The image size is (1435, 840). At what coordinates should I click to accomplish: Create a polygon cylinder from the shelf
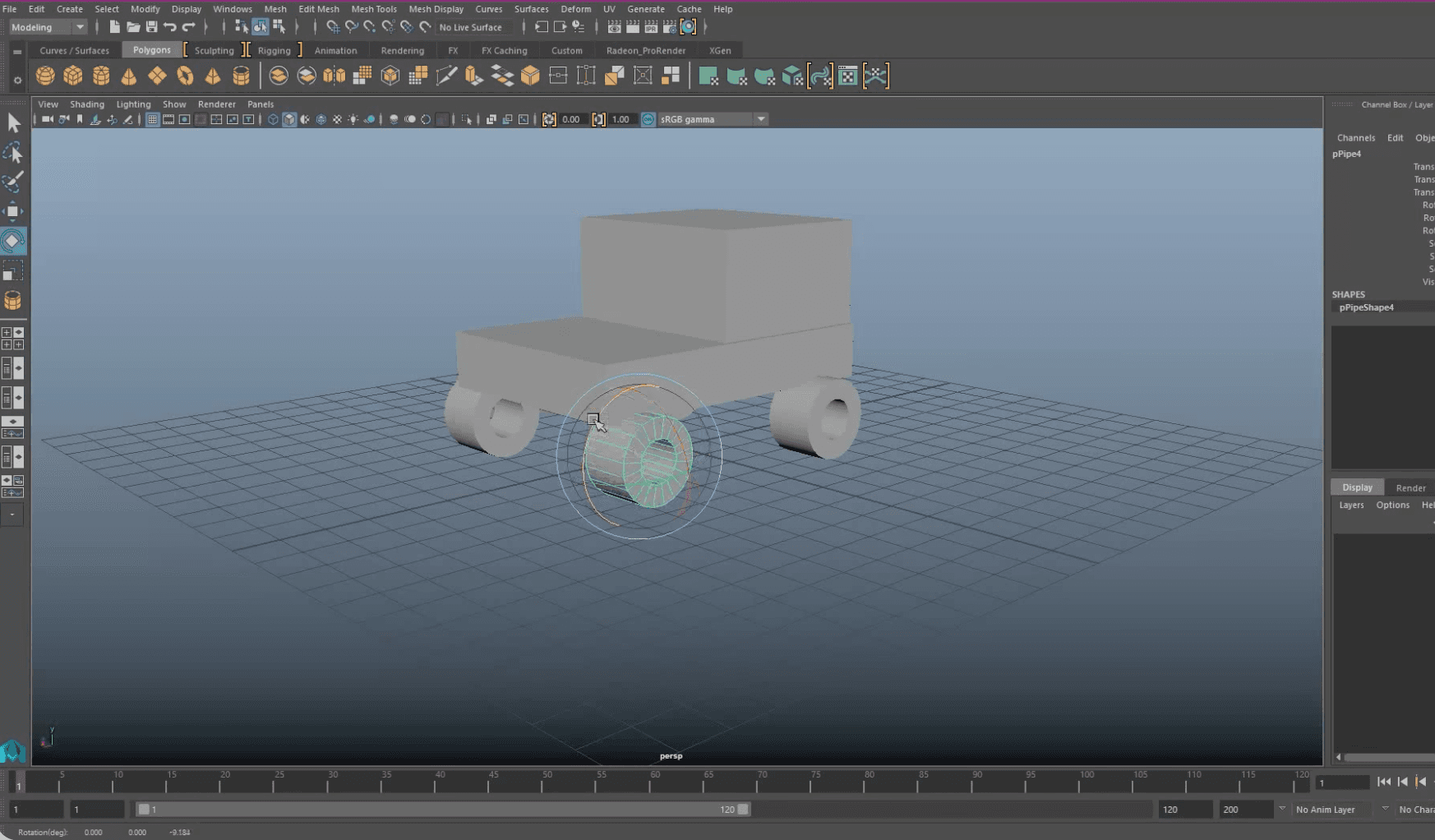[101, 76]
